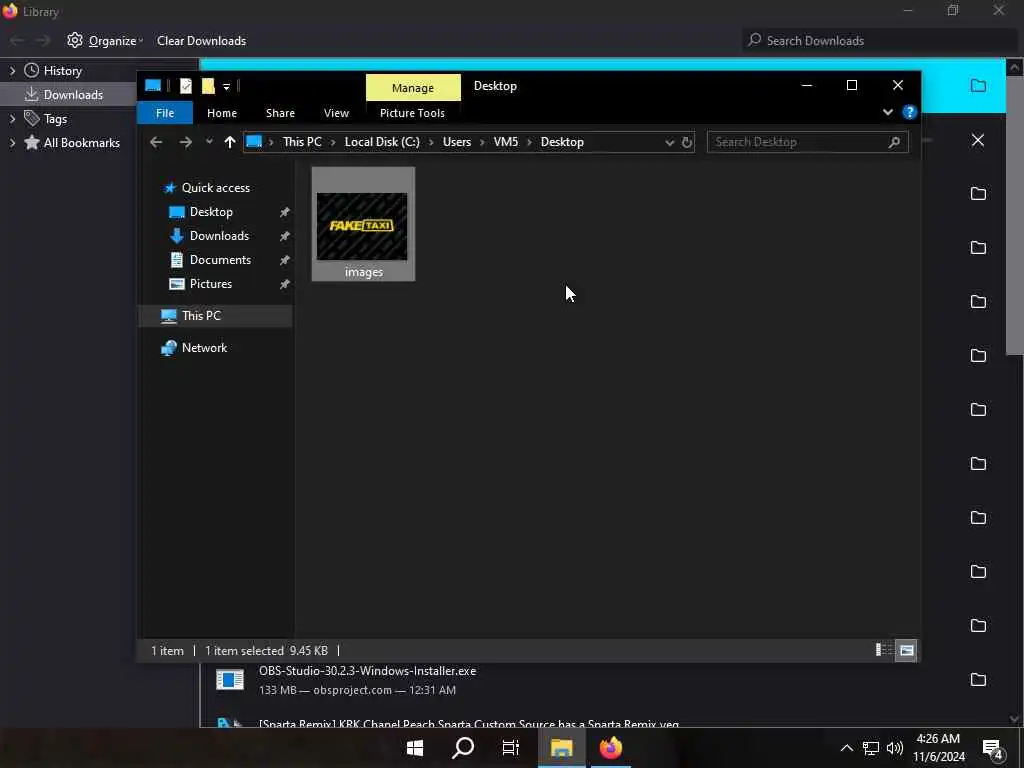Select Tags in Library sidebar

[x=55, y=119]
